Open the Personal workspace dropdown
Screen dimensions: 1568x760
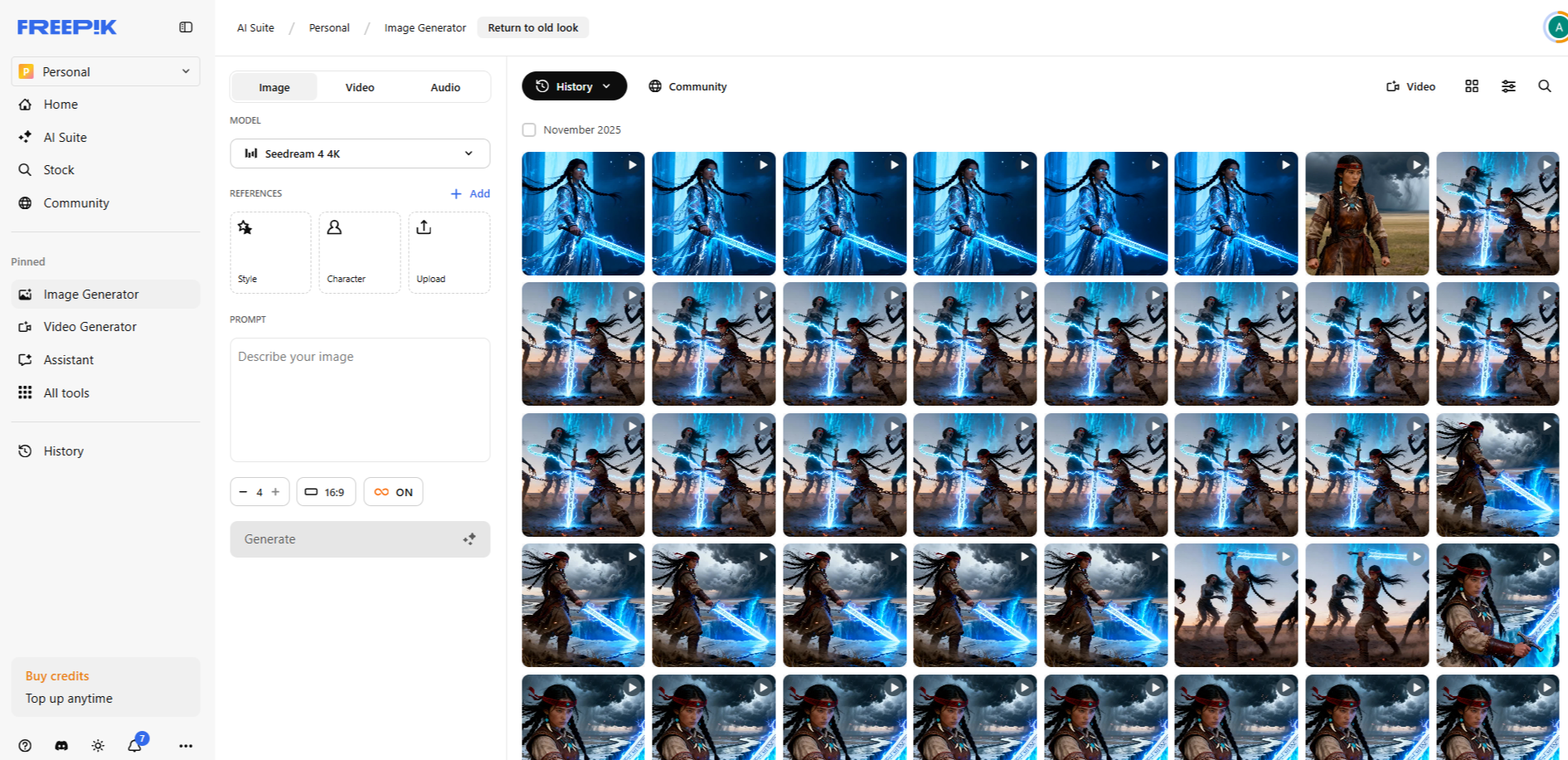[x=106, y=71]
